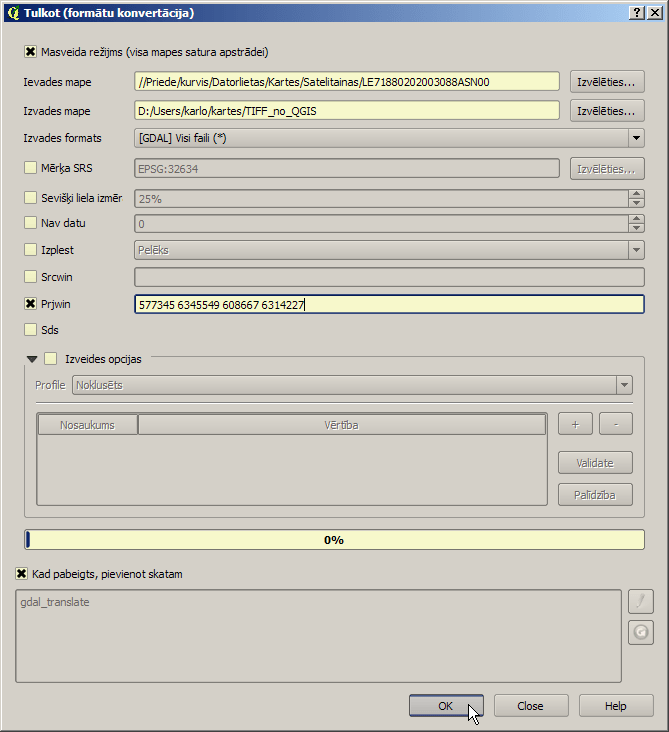Enable the Mērķa SRS checkbox
The width and height of the screenshot is (669, 732).
tap(30, 168)
